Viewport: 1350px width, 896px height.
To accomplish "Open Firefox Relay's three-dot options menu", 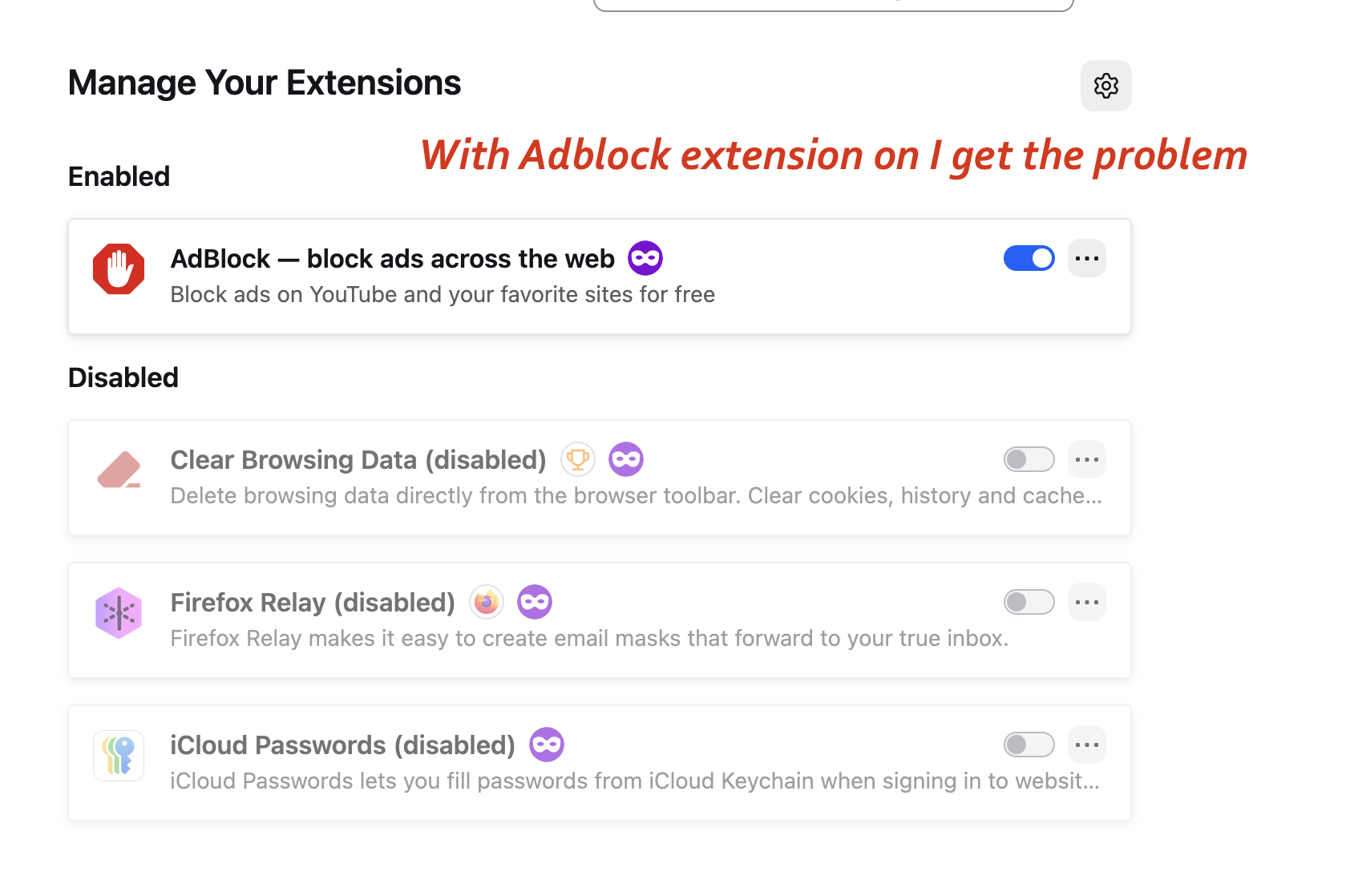I will point(1086,602).
